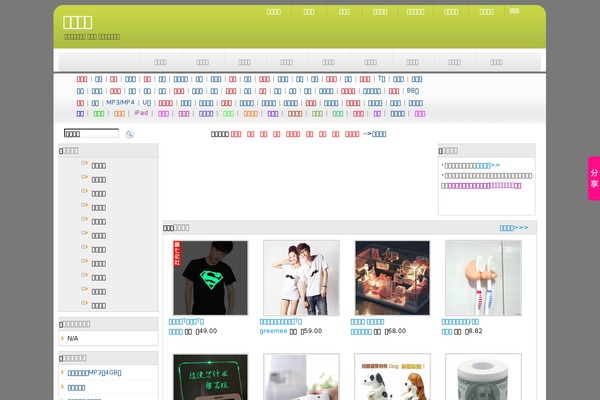Open the blue link ending with >>> in product header

[x=514, y=228]
